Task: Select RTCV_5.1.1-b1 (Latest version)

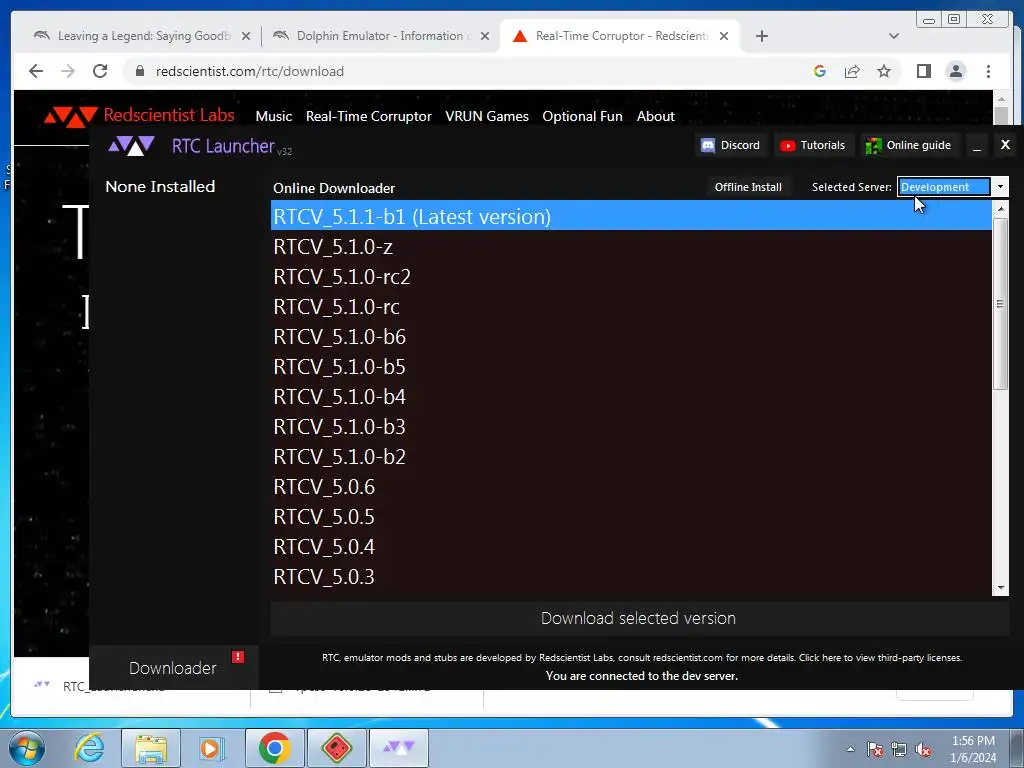Action: pyautogui.click(x=631, y=216)
